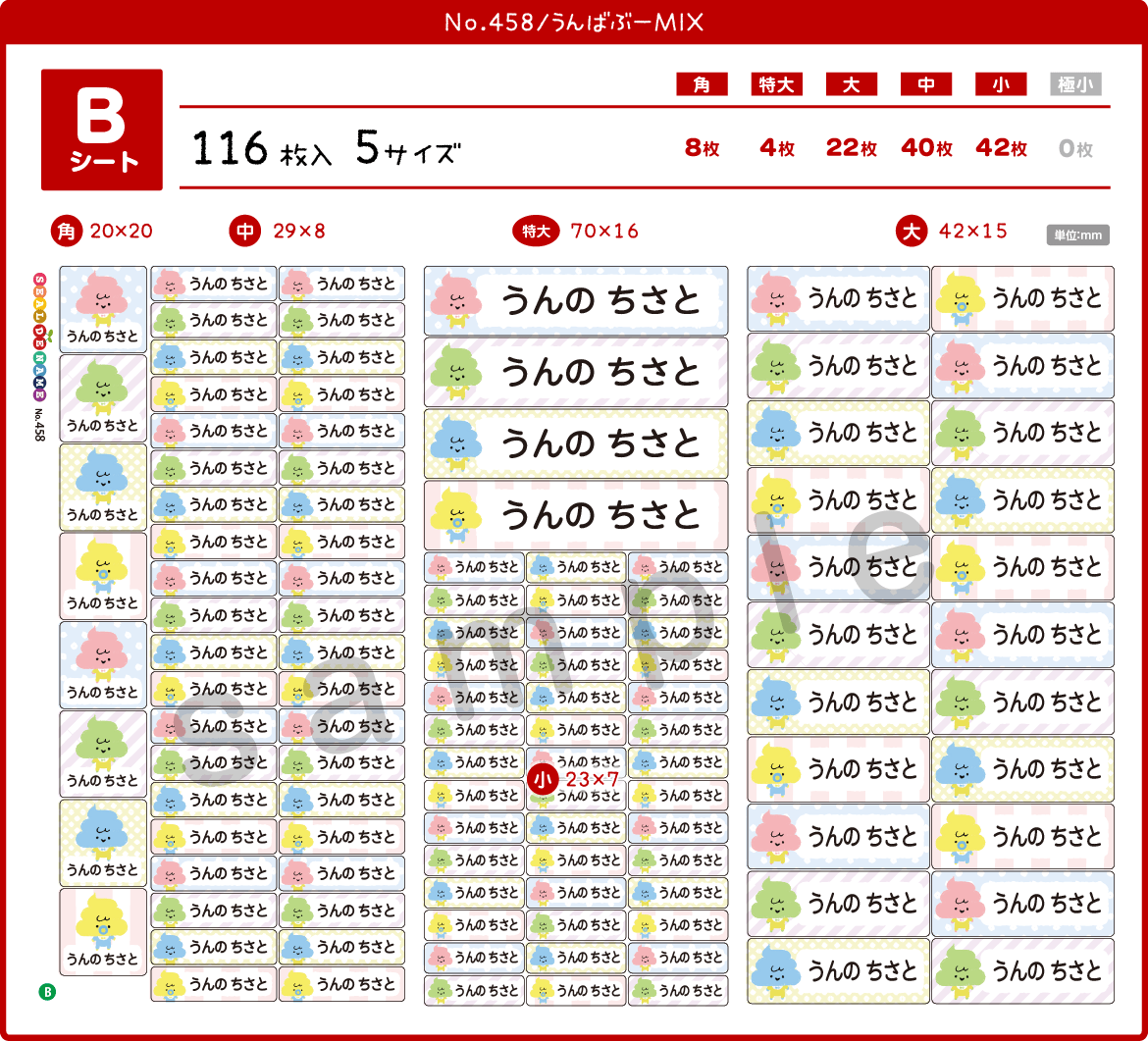Click the 70×16 dimension text

[x=604, y=232]
